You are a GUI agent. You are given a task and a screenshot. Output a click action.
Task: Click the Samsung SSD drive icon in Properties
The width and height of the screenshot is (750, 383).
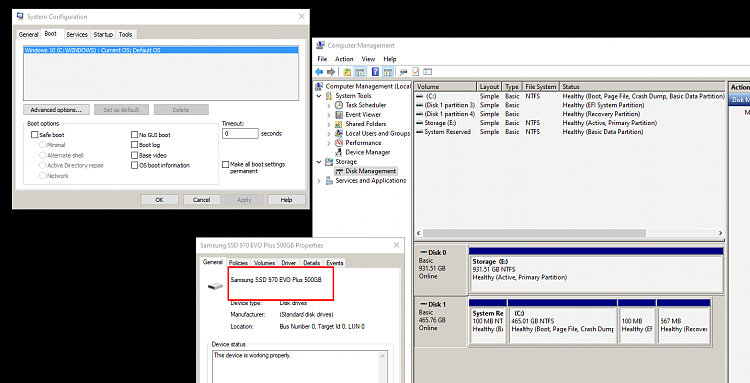tap(215, 286)
